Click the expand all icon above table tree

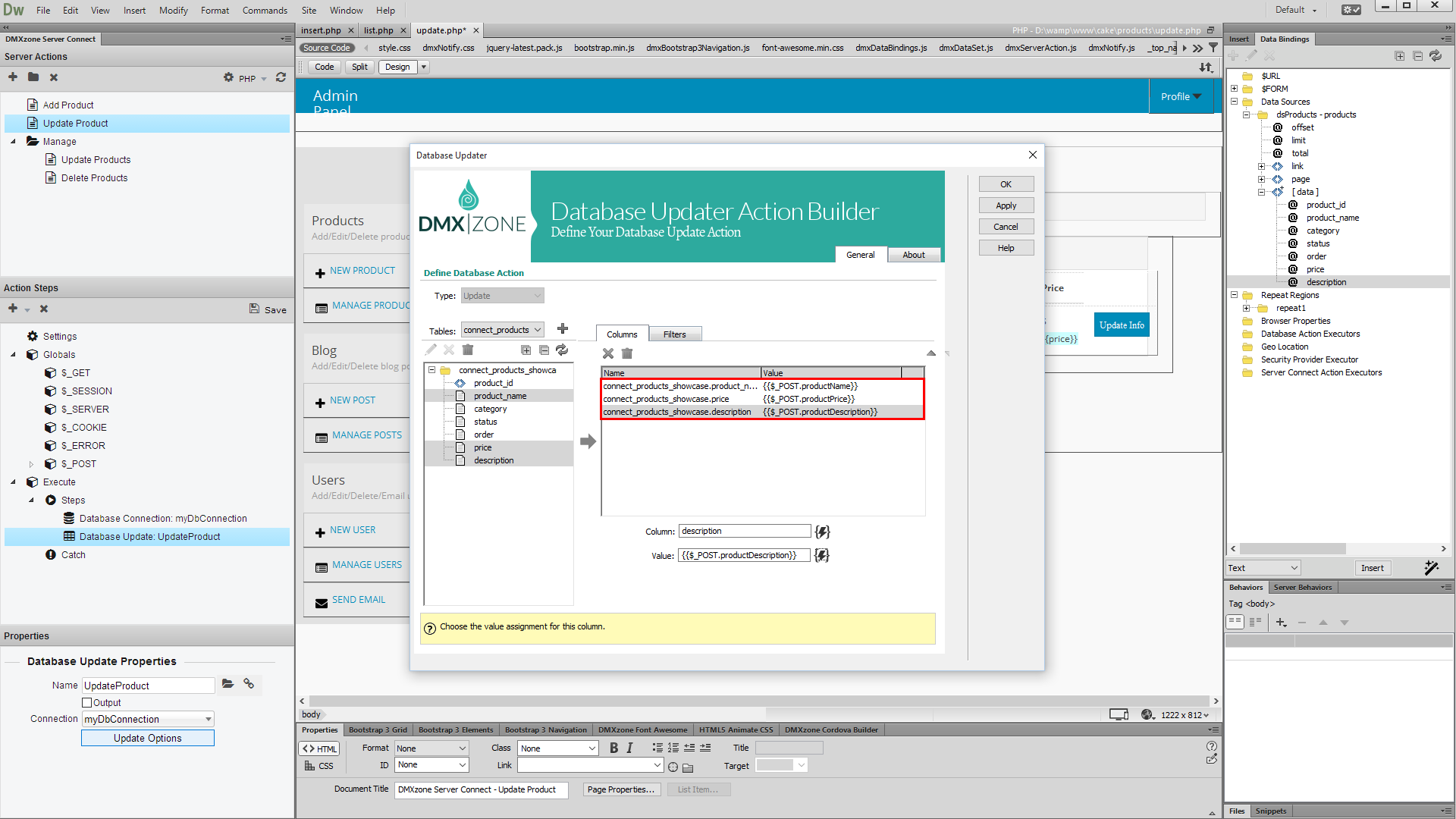point(526,350)
